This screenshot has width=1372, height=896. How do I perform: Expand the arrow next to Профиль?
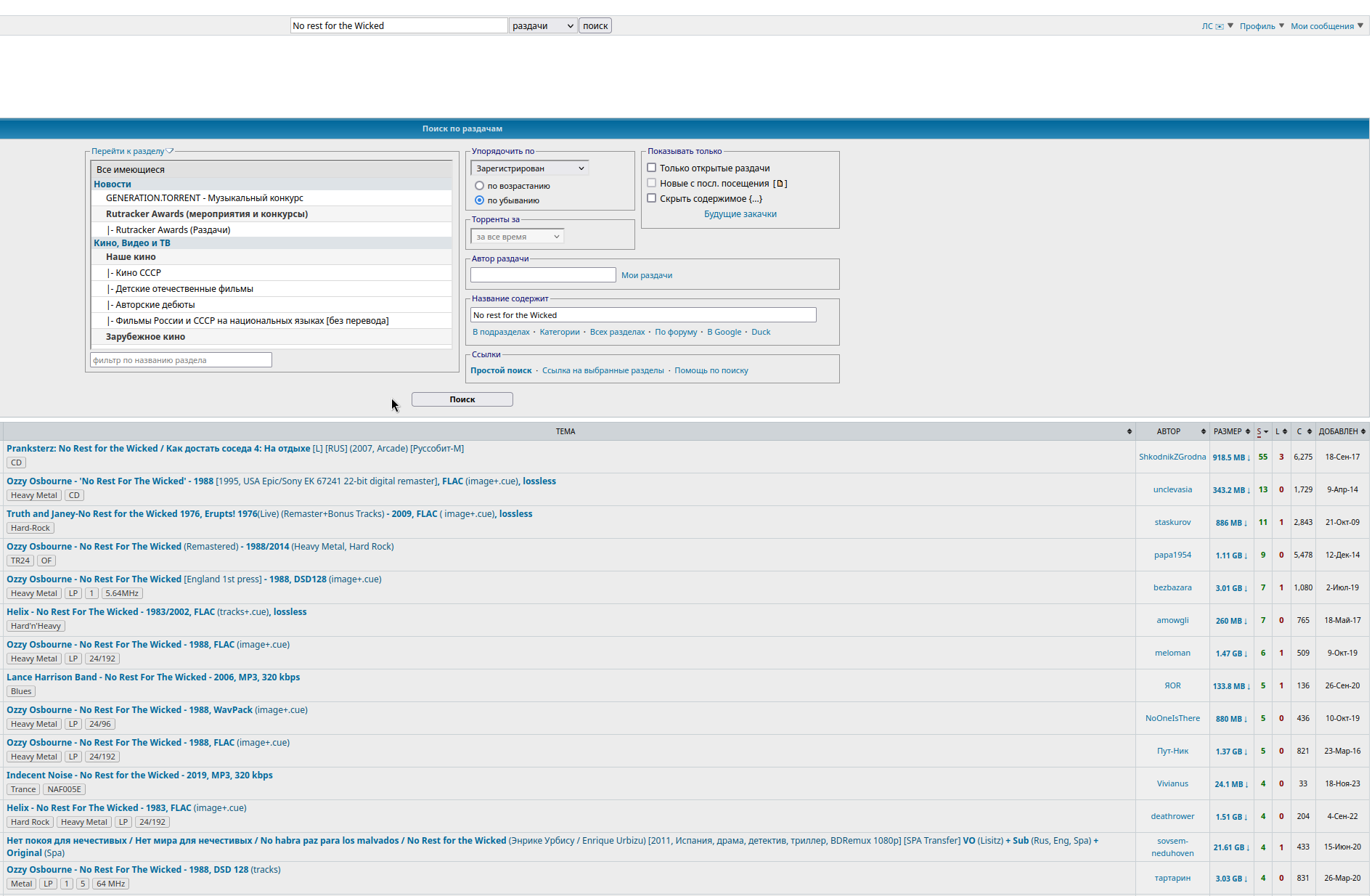(x=1281, y=25)
